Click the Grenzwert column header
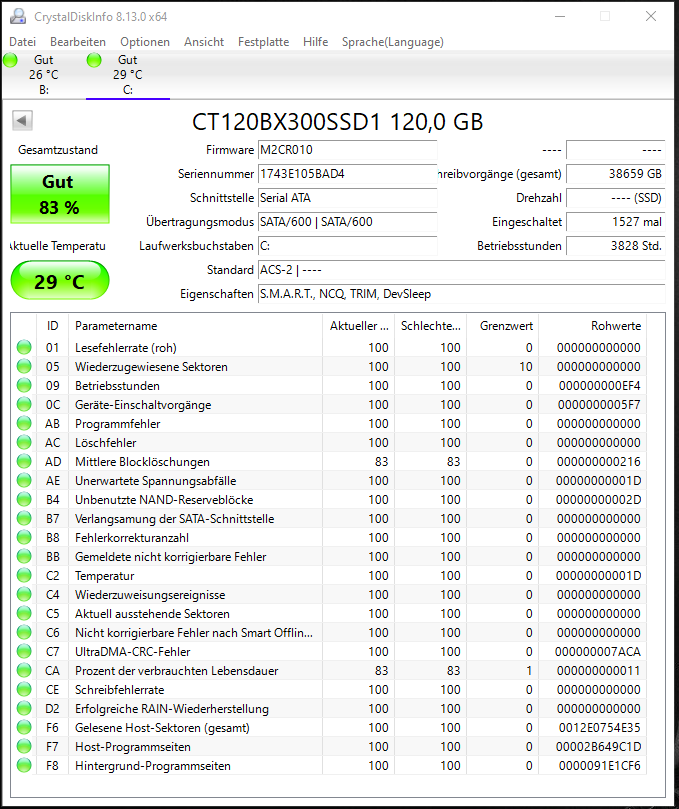This screenshot has width=679, height=809. tap(503, 326)
